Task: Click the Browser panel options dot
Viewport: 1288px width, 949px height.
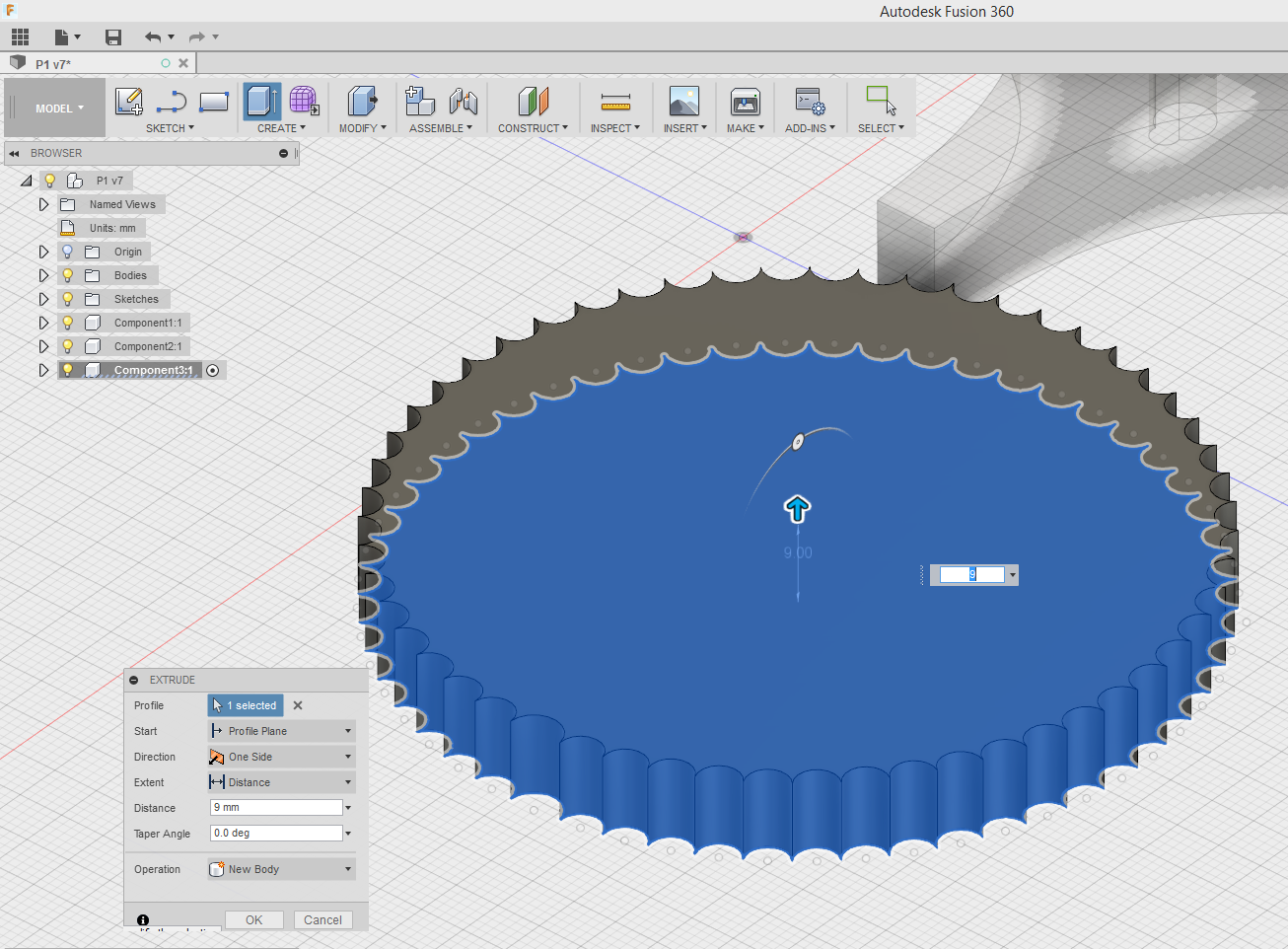Action: (x=283, y=153)
